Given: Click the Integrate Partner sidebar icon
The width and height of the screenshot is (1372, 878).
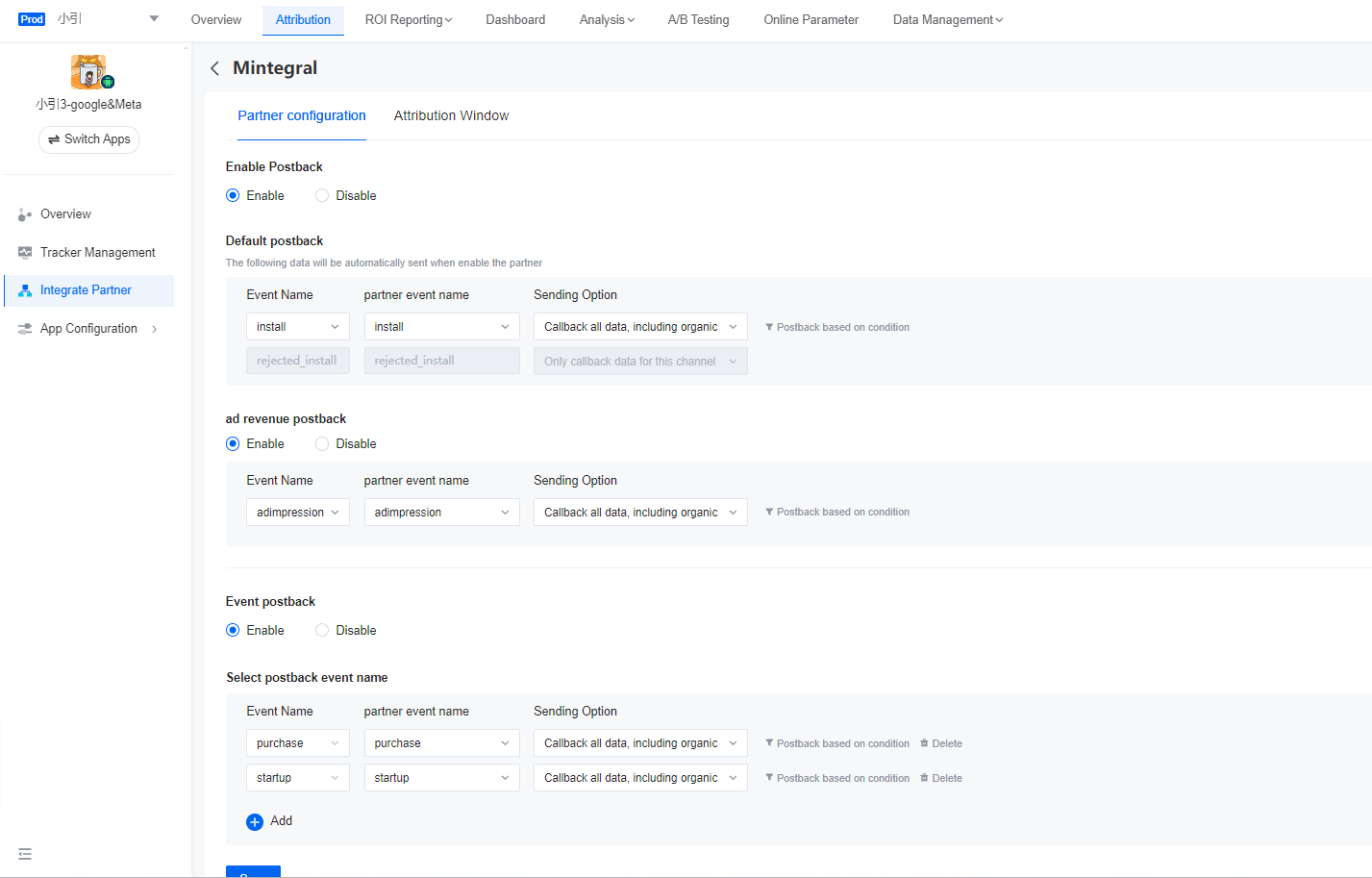Looking at the screenshot, I should [x=23, y=289].
